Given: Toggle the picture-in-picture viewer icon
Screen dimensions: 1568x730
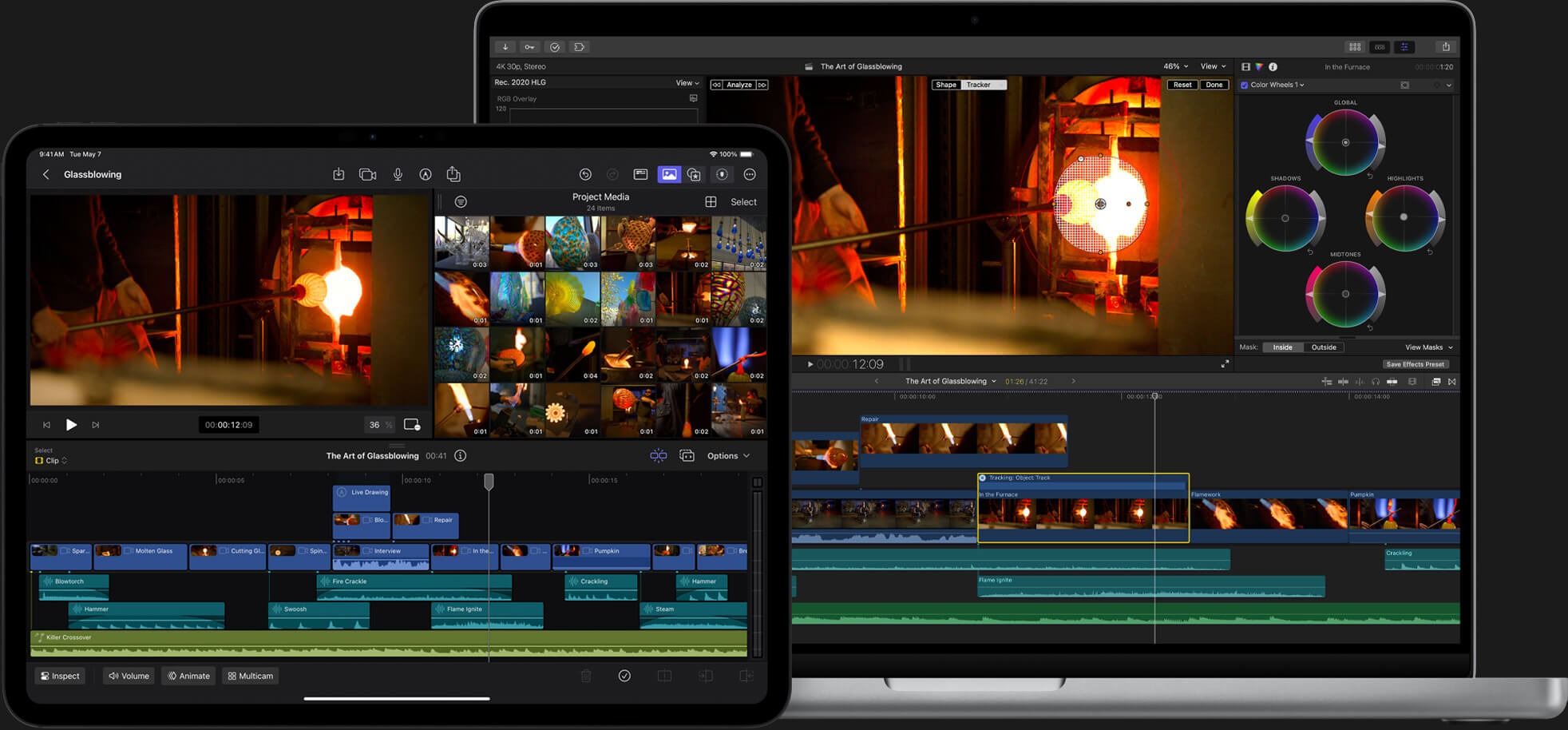Looking at the screenshot, I should coord(412,425).
